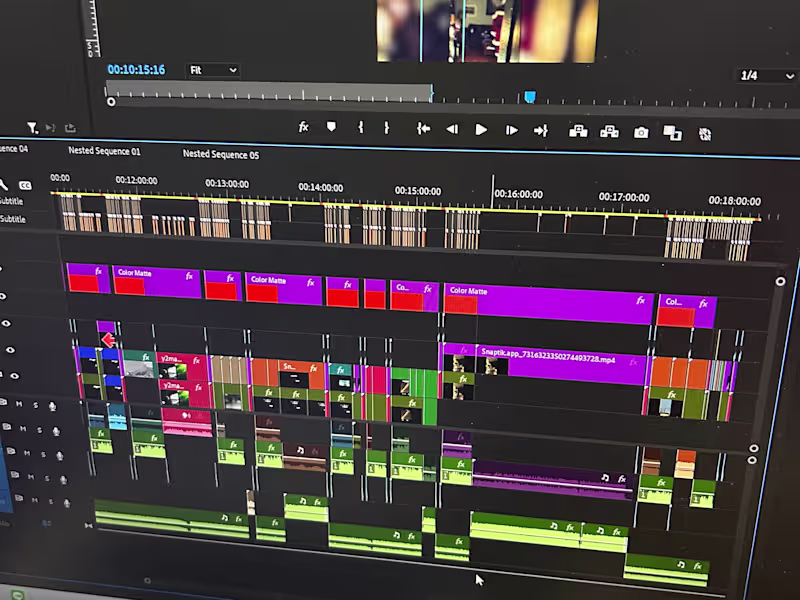
Task: Select the last Col... matte clip
Action: pyautogui.click(x=687, y=311)
